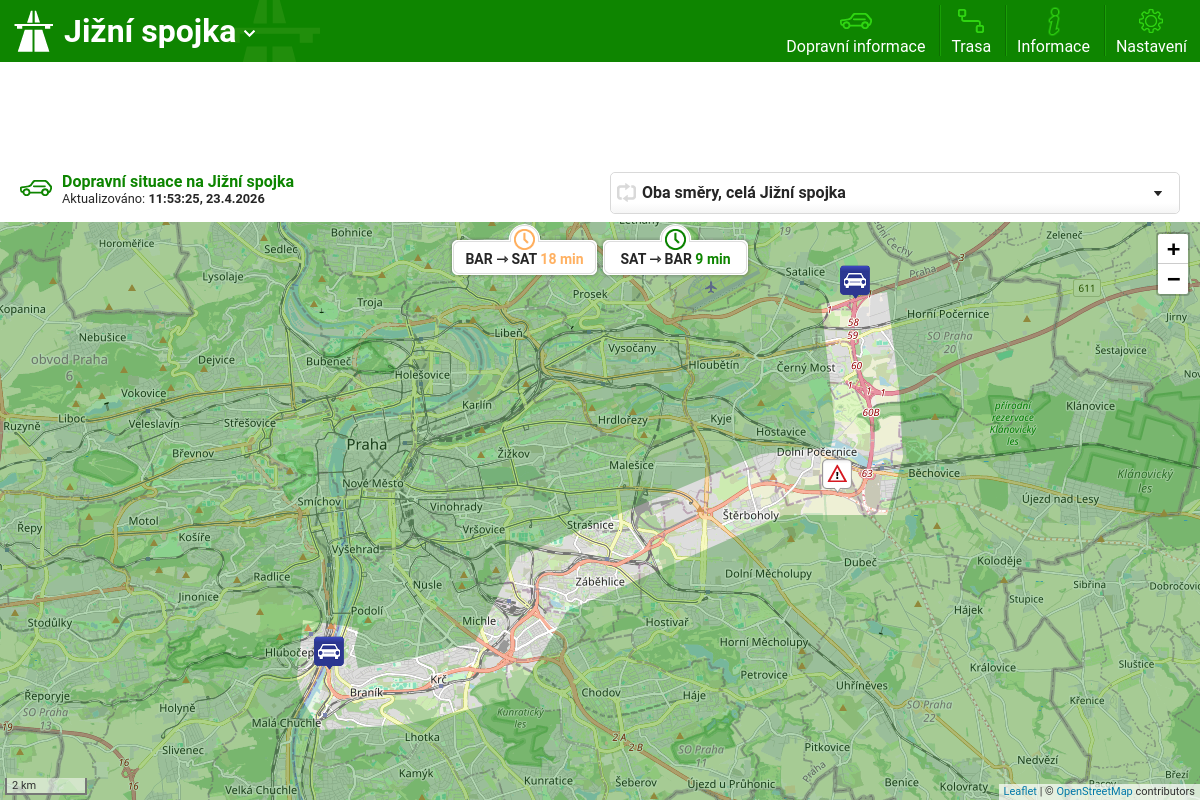The width and height of the screenshot is (1200, 800).
Task: Click the blue car marker near Hlubočepy
Action: (x=328, y=652)
